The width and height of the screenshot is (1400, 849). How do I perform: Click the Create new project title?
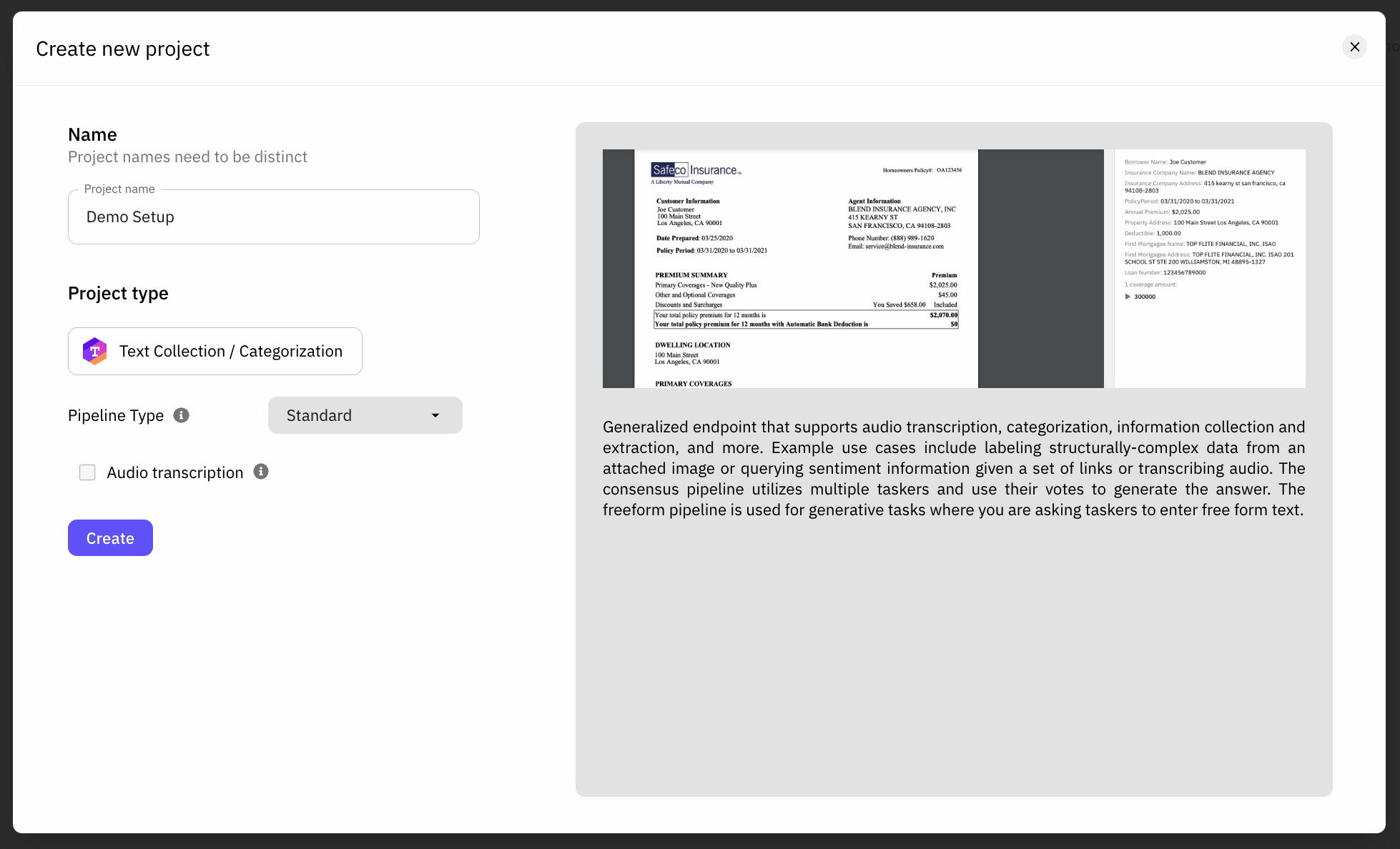[x=122, y=49]
